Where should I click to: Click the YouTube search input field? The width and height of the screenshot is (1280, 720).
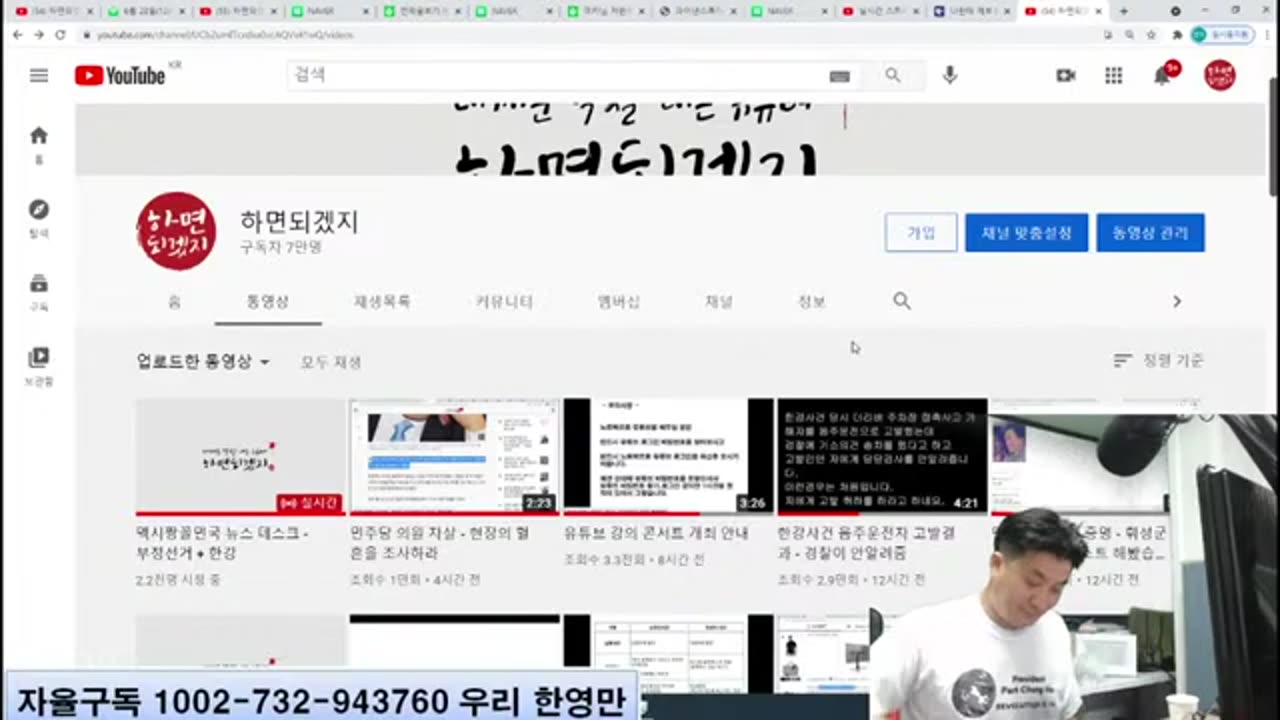coord(560,75)
